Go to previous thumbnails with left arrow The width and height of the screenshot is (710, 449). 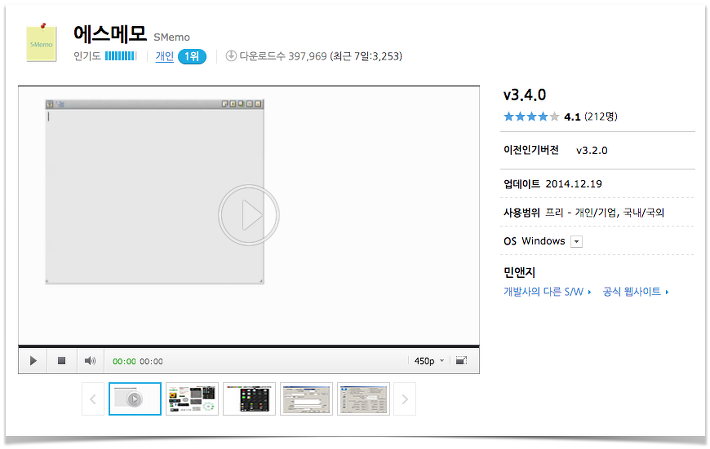[x=93, y=399]
